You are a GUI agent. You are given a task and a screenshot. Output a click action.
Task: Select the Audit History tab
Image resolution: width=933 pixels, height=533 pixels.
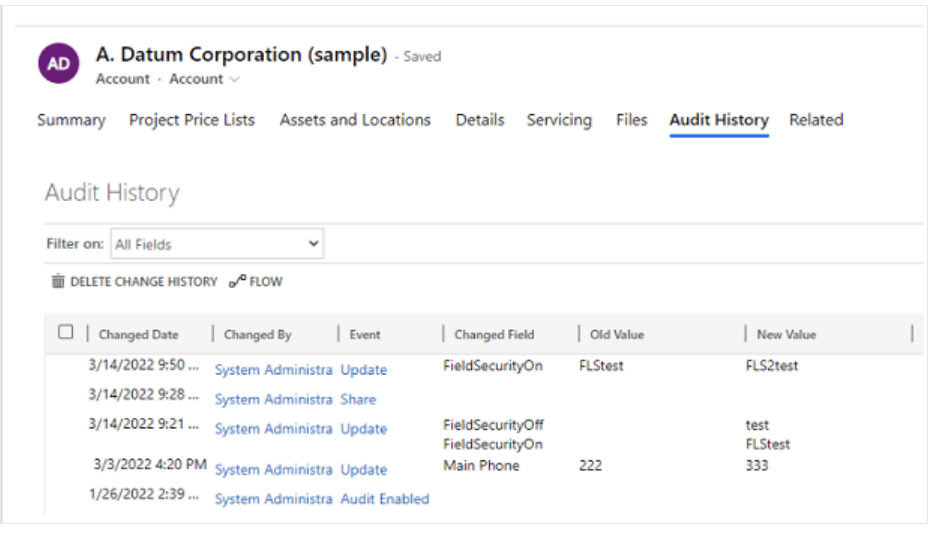pos(719,120)
